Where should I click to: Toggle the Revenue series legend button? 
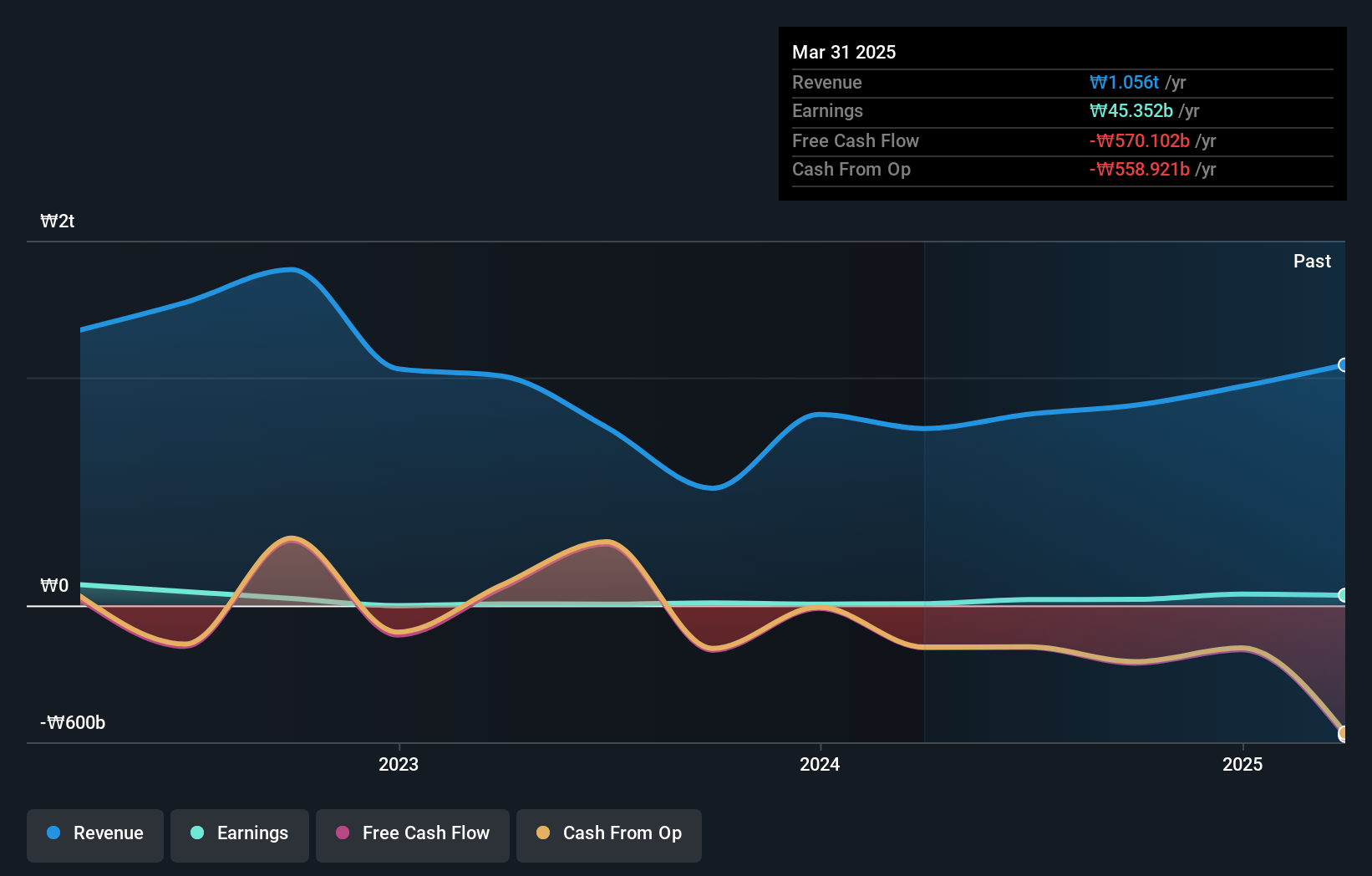95,835
